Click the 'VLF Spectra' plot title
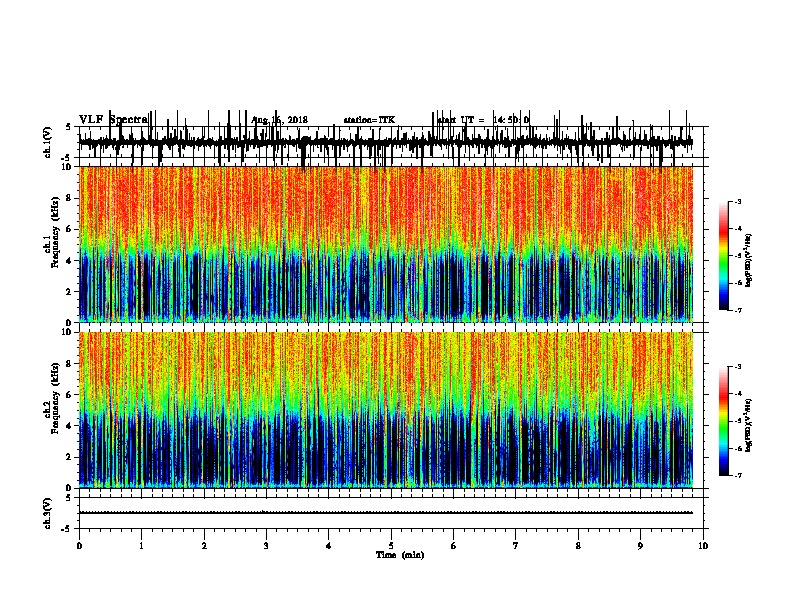The height and width of the screenshot is (612, 792). point(113,120)
